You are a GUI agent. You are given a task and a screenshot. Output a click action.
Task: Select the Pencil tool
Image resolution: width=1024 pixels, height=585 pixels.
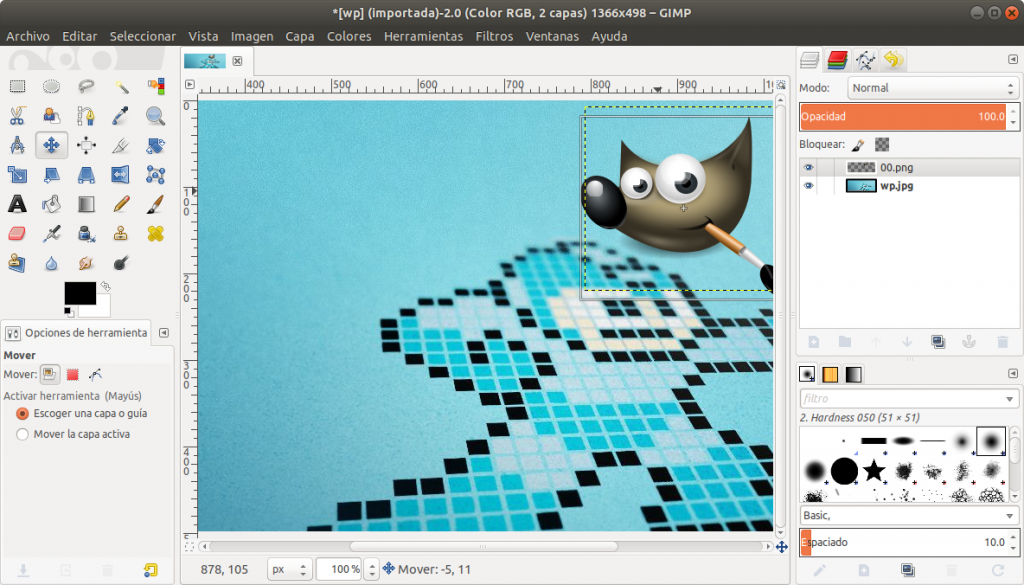121,204
